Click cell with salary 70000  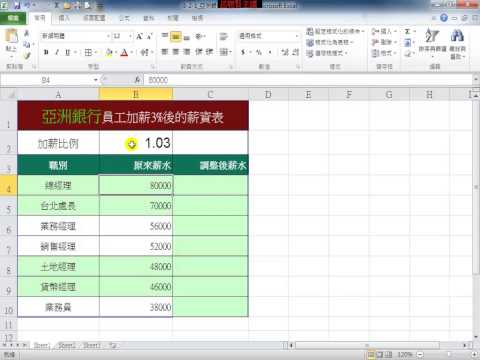tap(136, 206)
